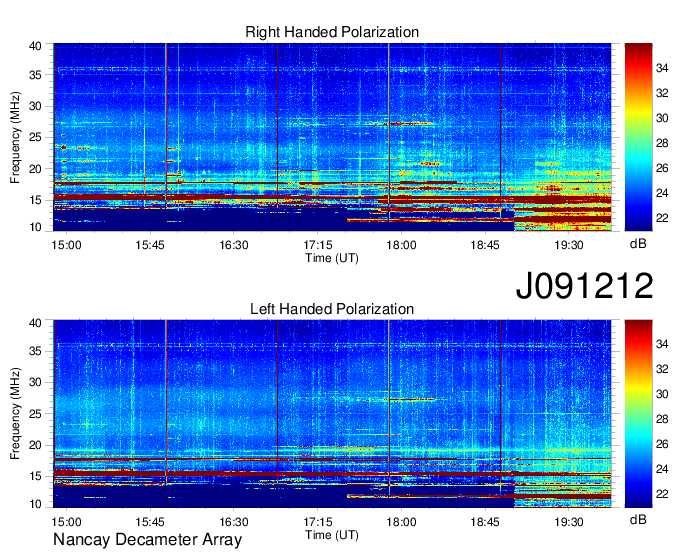Click the 15:45 tick under Right Handed plot
Screen dimensions: 680x552
pyautogui.click(x=150, y=245)
